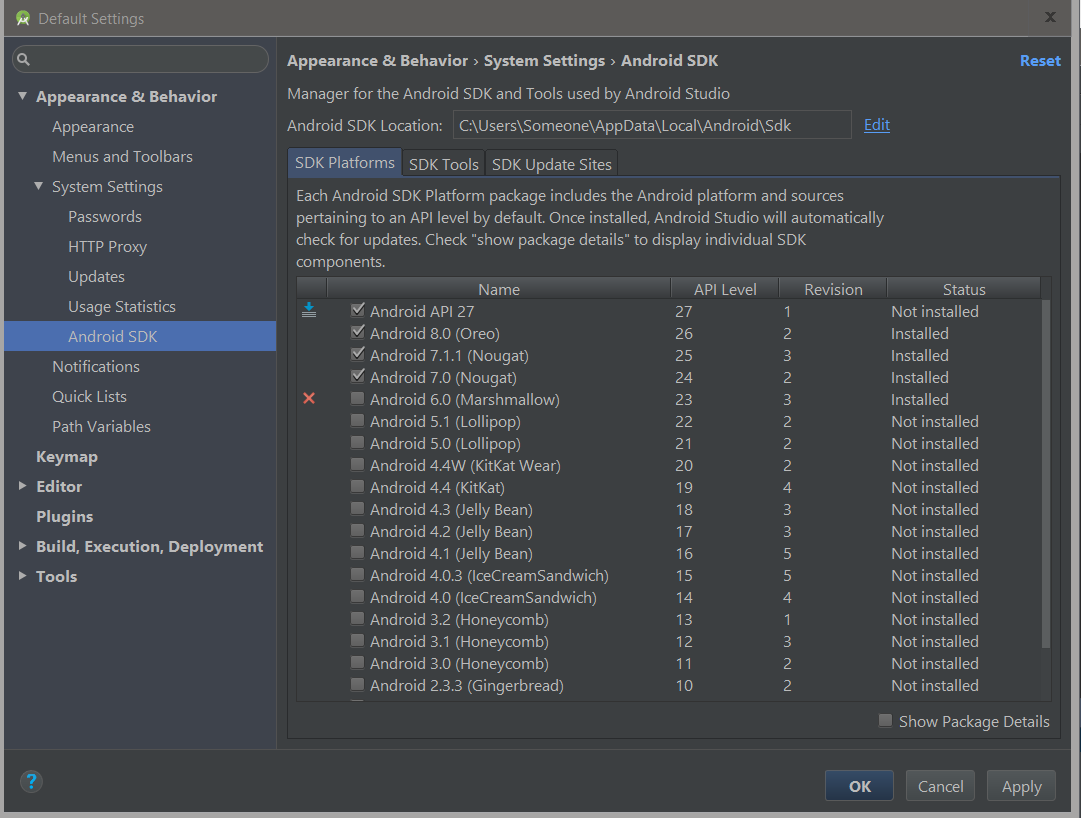Select the Android 4.1 (Jelly Bean) row

pos(669,553)
